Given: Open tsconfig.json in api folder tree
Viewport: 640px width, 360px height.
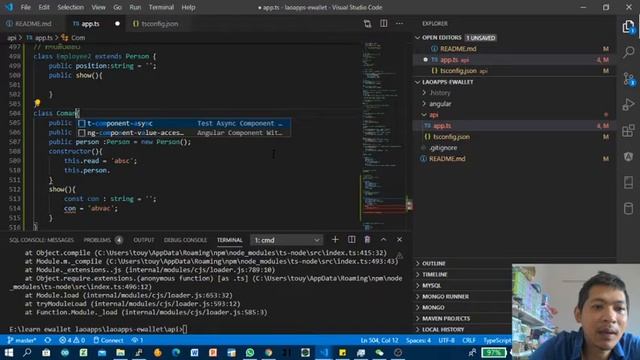Looking at the screenshot, I should [x=451, y=137].
